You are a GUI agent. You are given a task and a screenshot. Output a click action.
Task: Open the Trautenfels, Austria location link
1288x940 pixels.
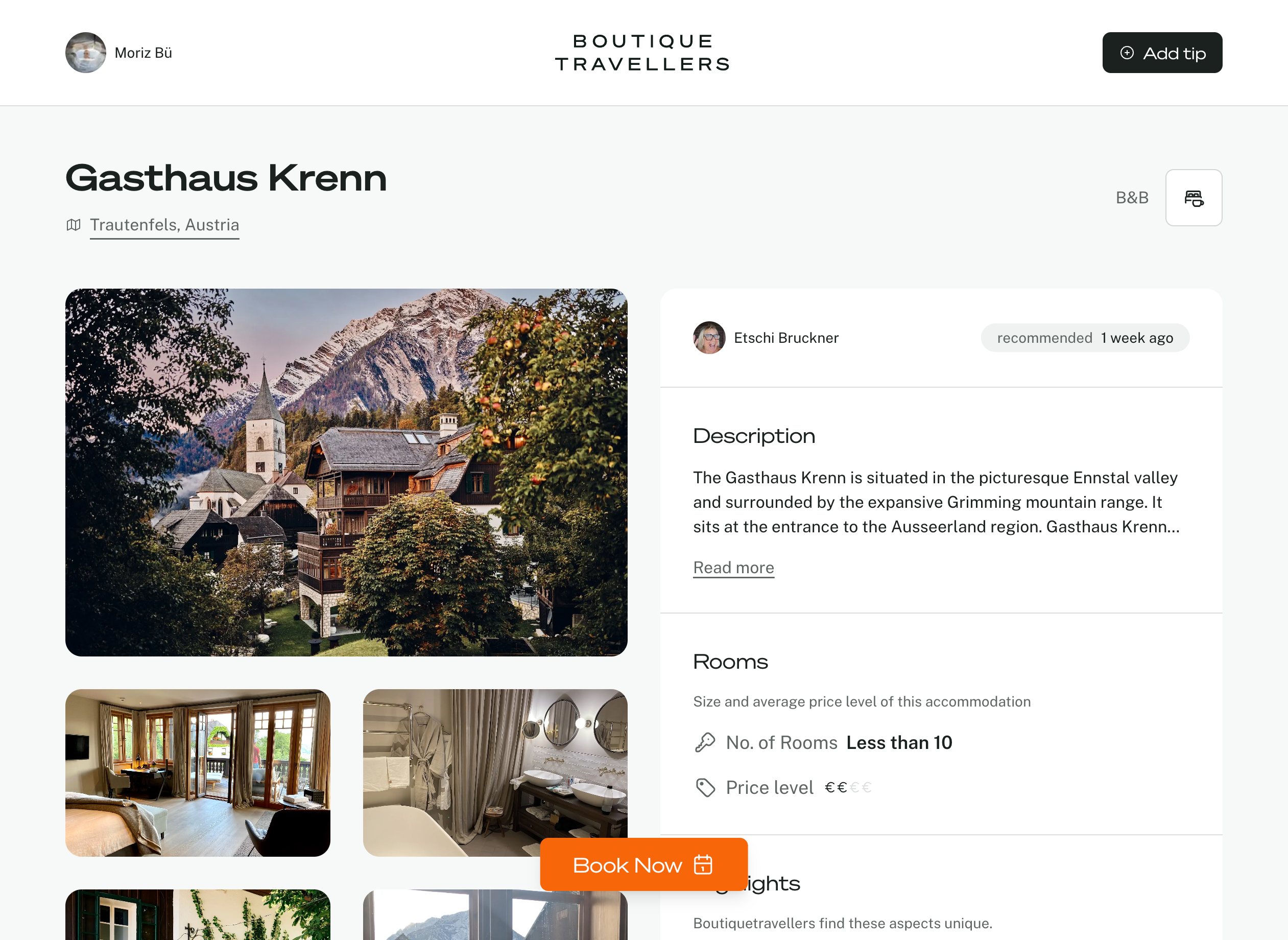[x=164, y=225]
